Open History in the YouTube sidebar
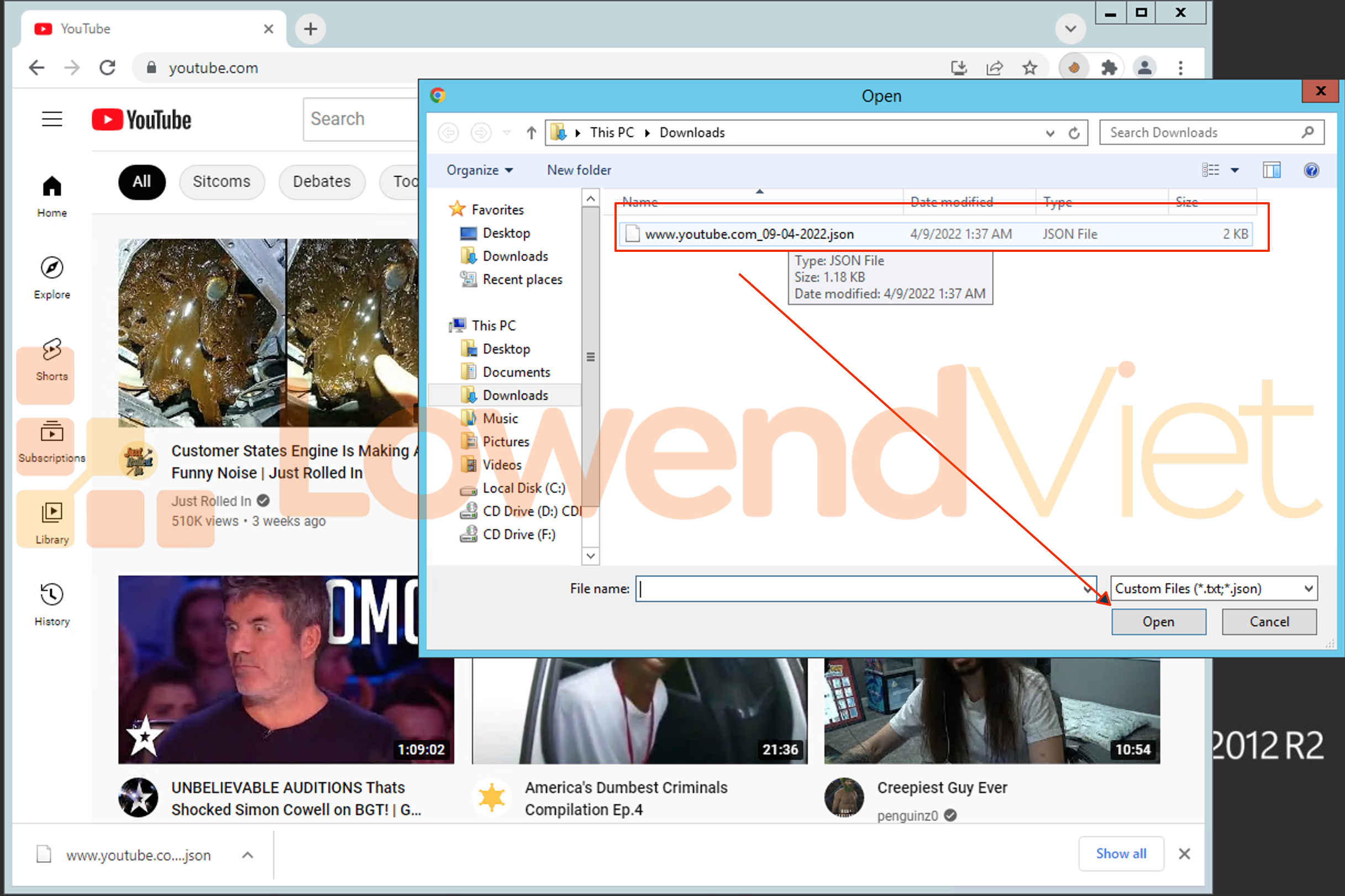The width and height of the screenshot is (1345, 896). pos(51,594)
